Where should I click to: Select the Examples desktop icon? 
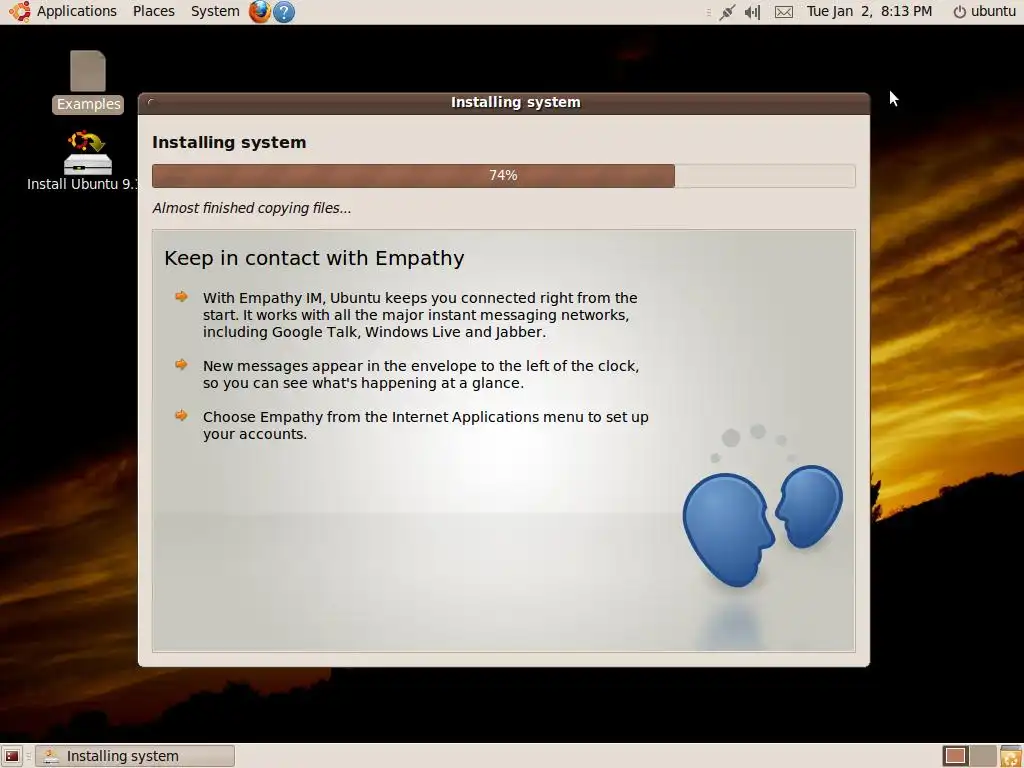88,82
